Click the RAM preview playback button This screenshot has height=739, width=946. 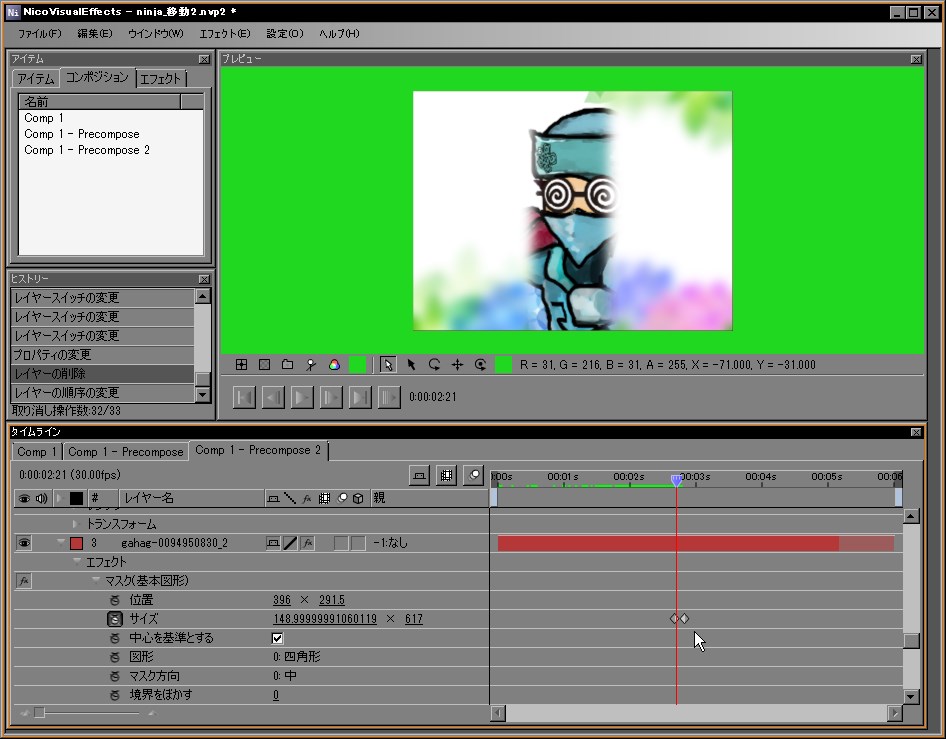tap(389, 397)
